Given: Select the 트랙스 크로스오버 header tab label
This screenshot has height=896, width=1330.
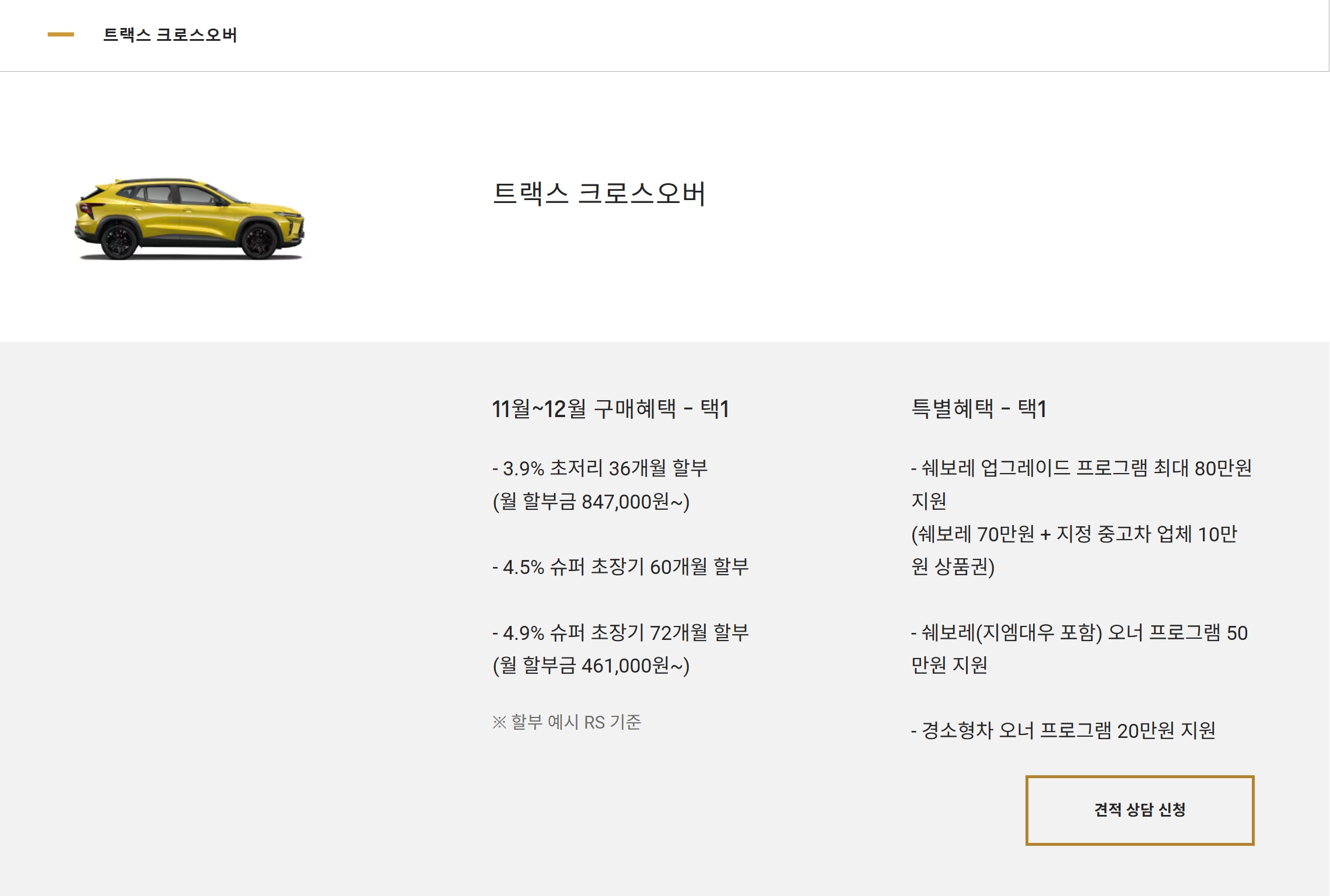Looking at the screenshot, I should (170, 35).
